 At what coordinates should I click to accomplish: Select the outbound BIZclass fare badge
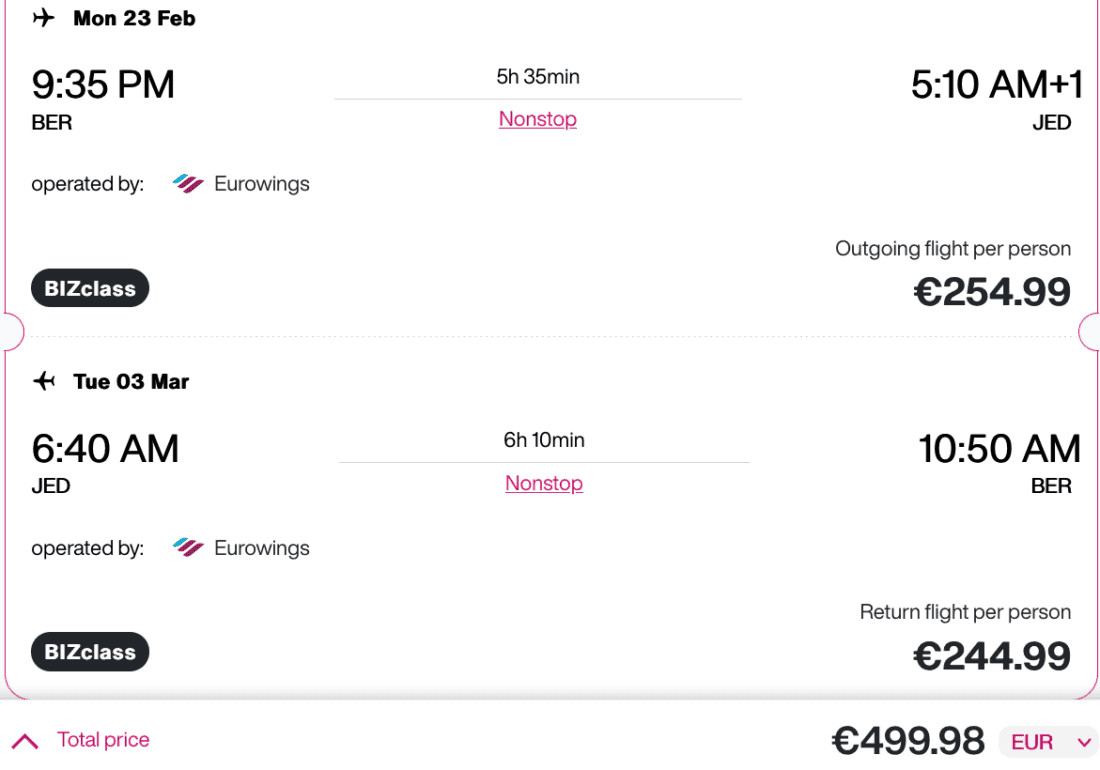click(x=90, y=289)
